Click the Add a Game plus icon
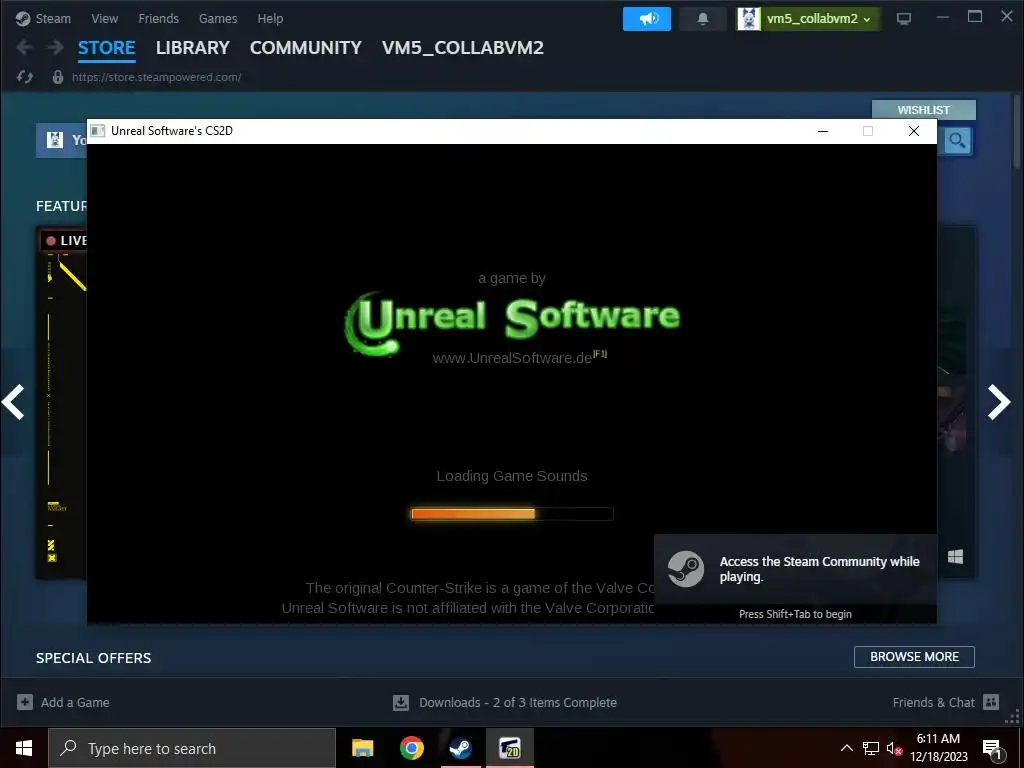 pyautogui.click(x=25, y=702)
